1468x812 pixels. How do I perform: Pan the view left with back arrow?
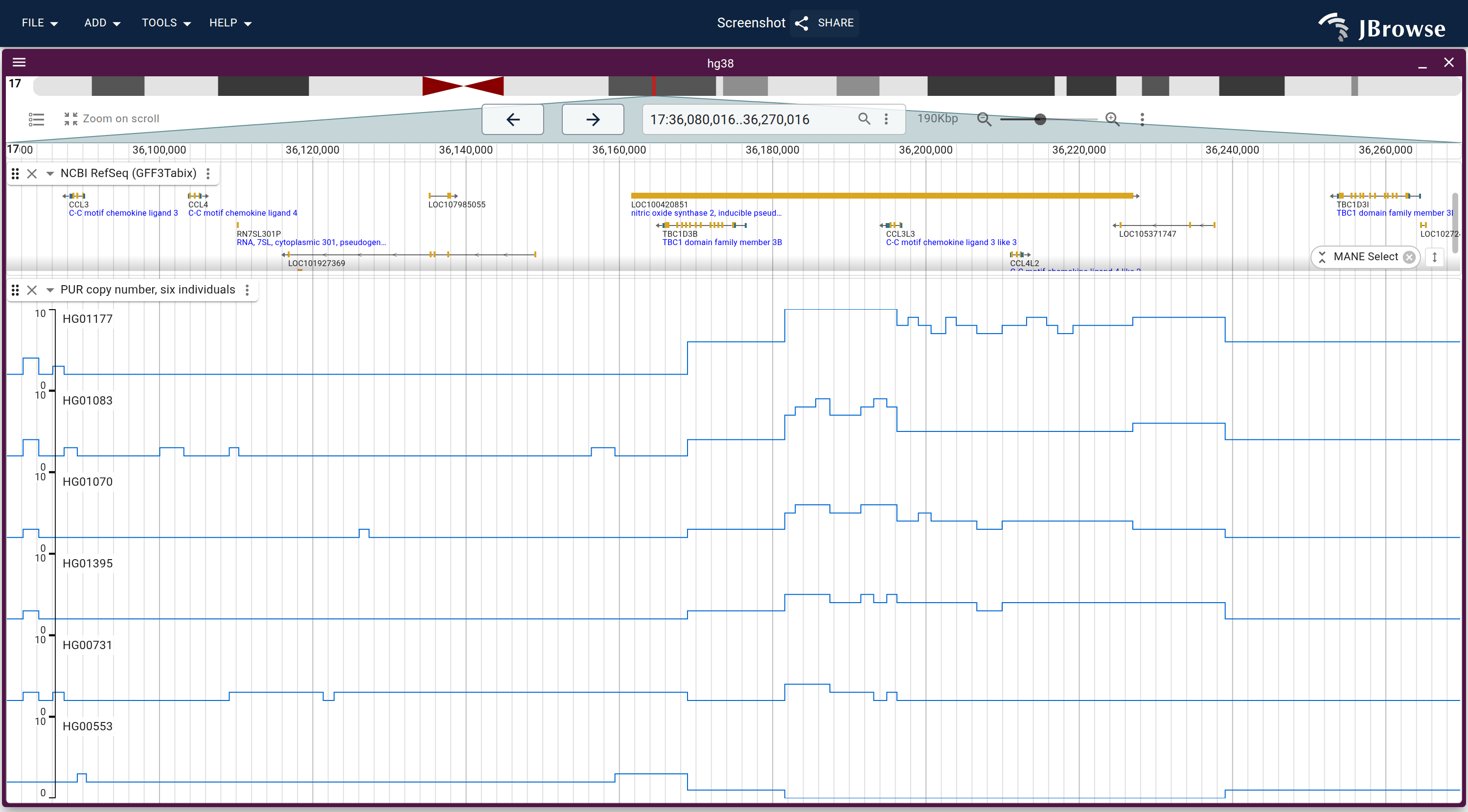pyautogui.click(x=513, y=119)
